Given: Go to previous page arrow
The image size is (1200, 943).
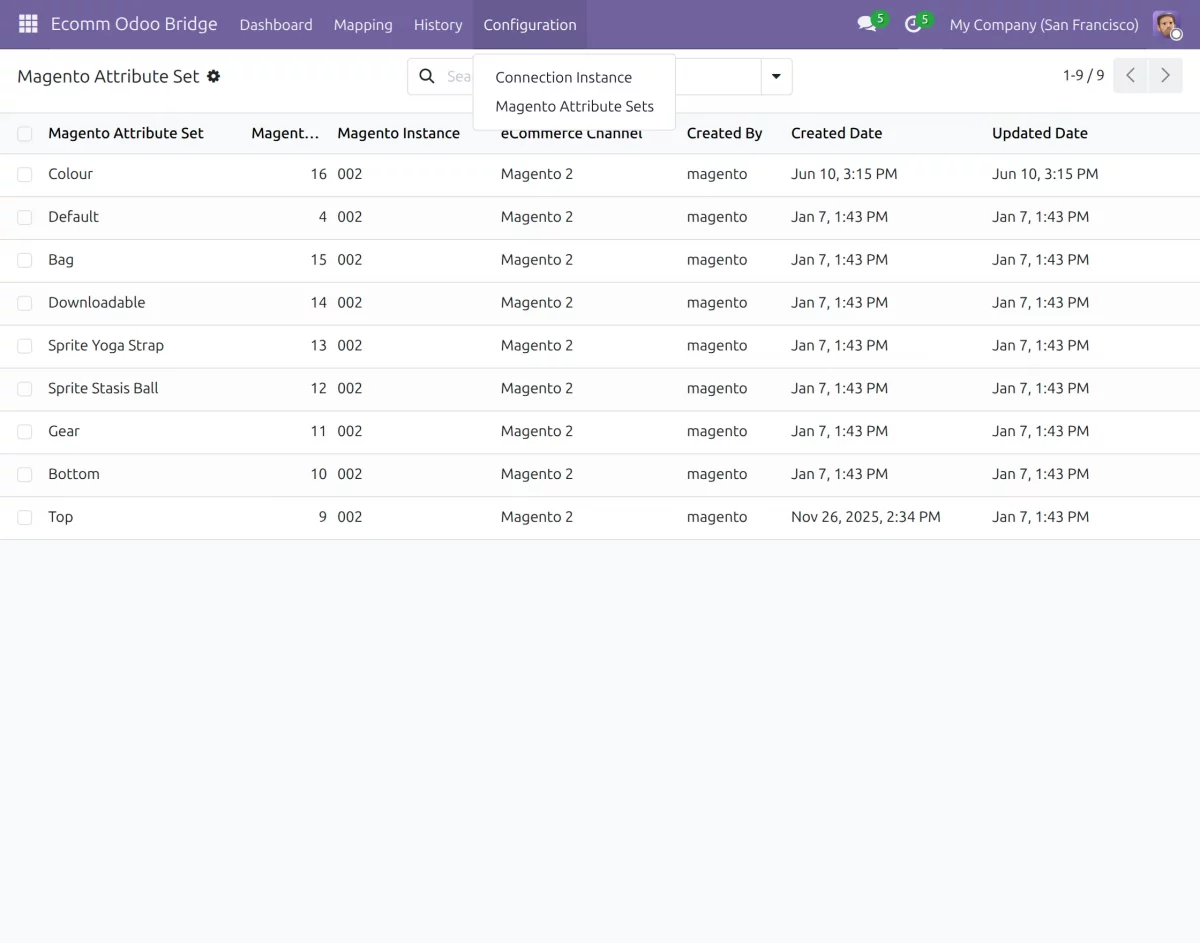Looking at the screenshot, I should coord(1130,76).
